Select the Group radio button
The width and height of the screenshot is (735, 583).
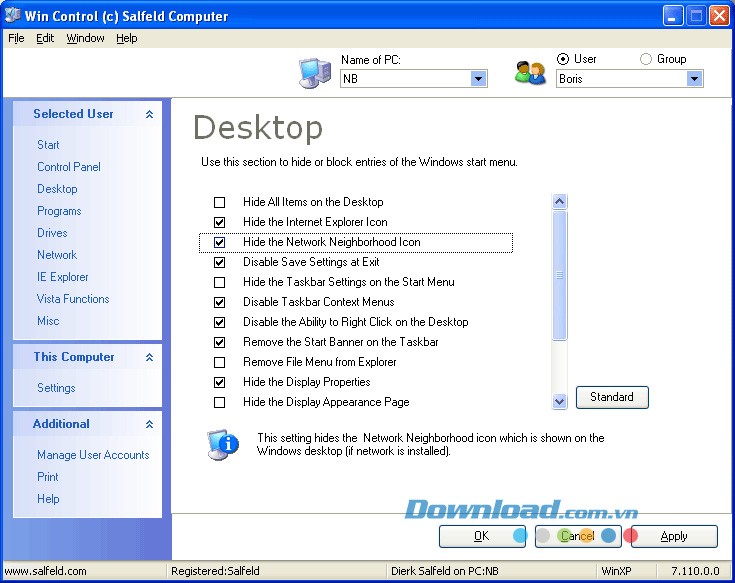(x=645, y=59)
